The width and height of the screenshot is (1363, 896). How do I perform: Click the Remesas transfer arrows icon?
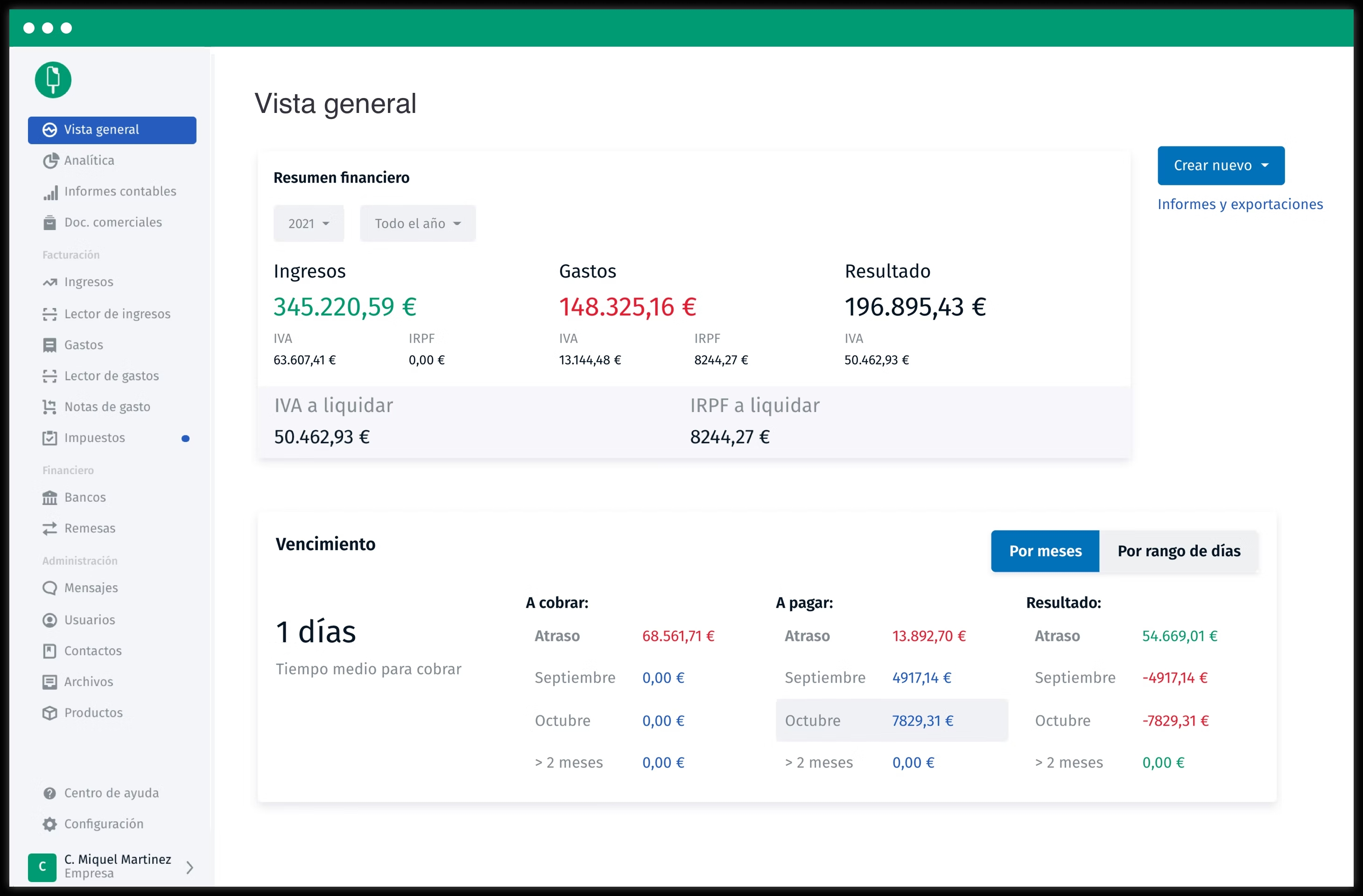[50, 528]
